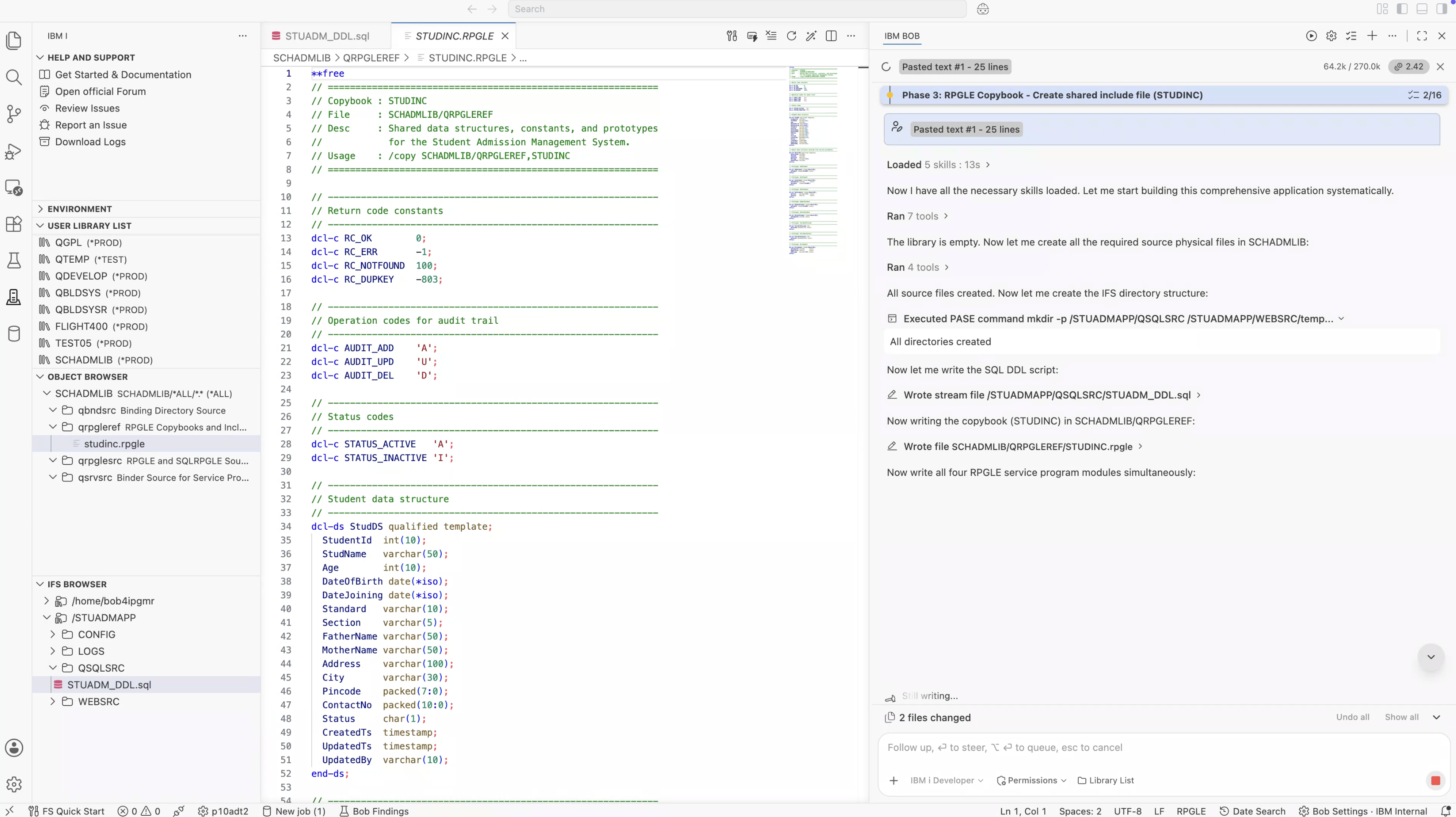Expand the WEBSRC folder
Image resolution: width=1456 pixels, height=817 pixels.
click(x=53, y=702)
